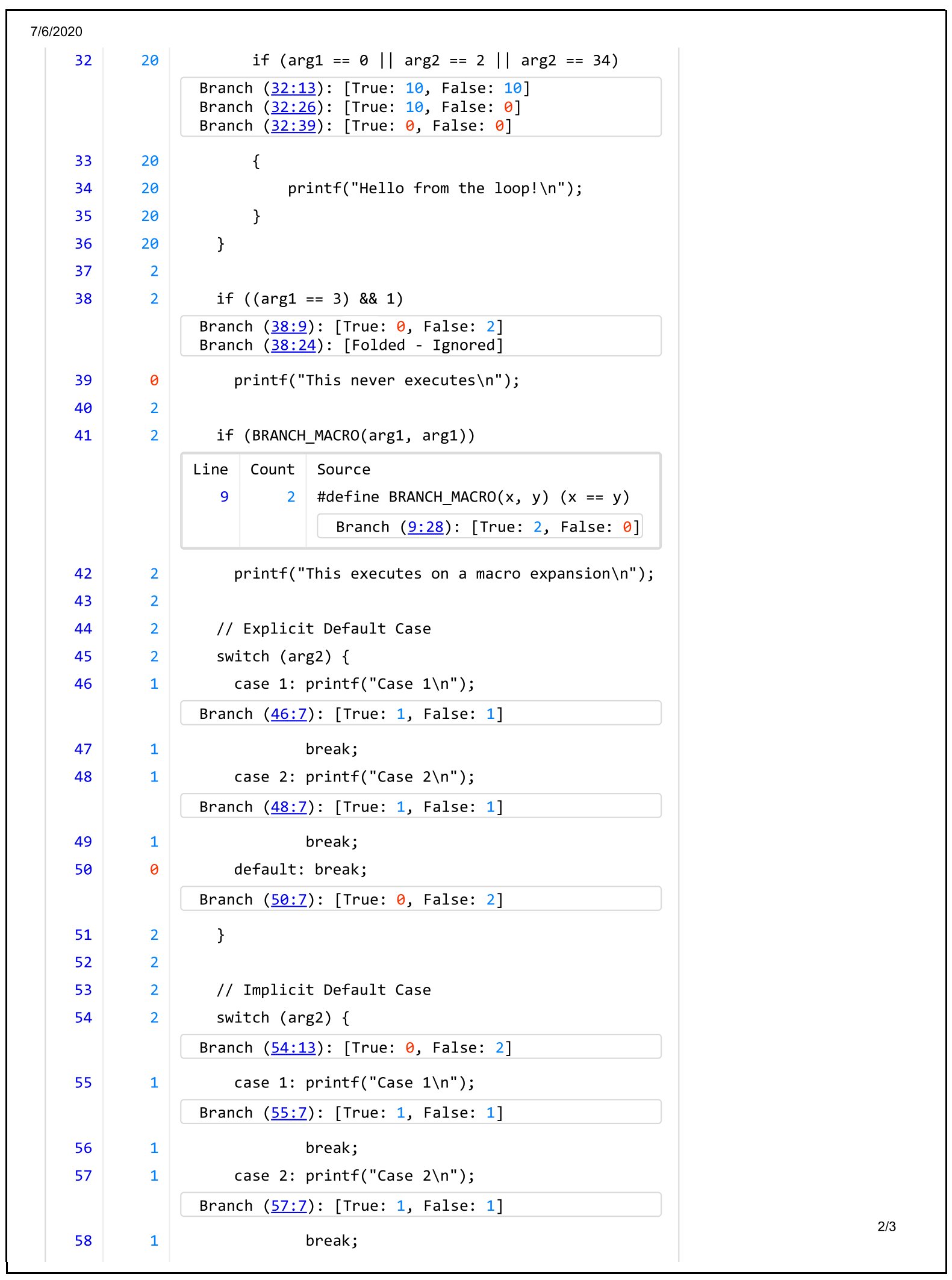Viewport: 952px width, 1280px height.
Task: Open branch link 38:9
Action: pos(288,327)
